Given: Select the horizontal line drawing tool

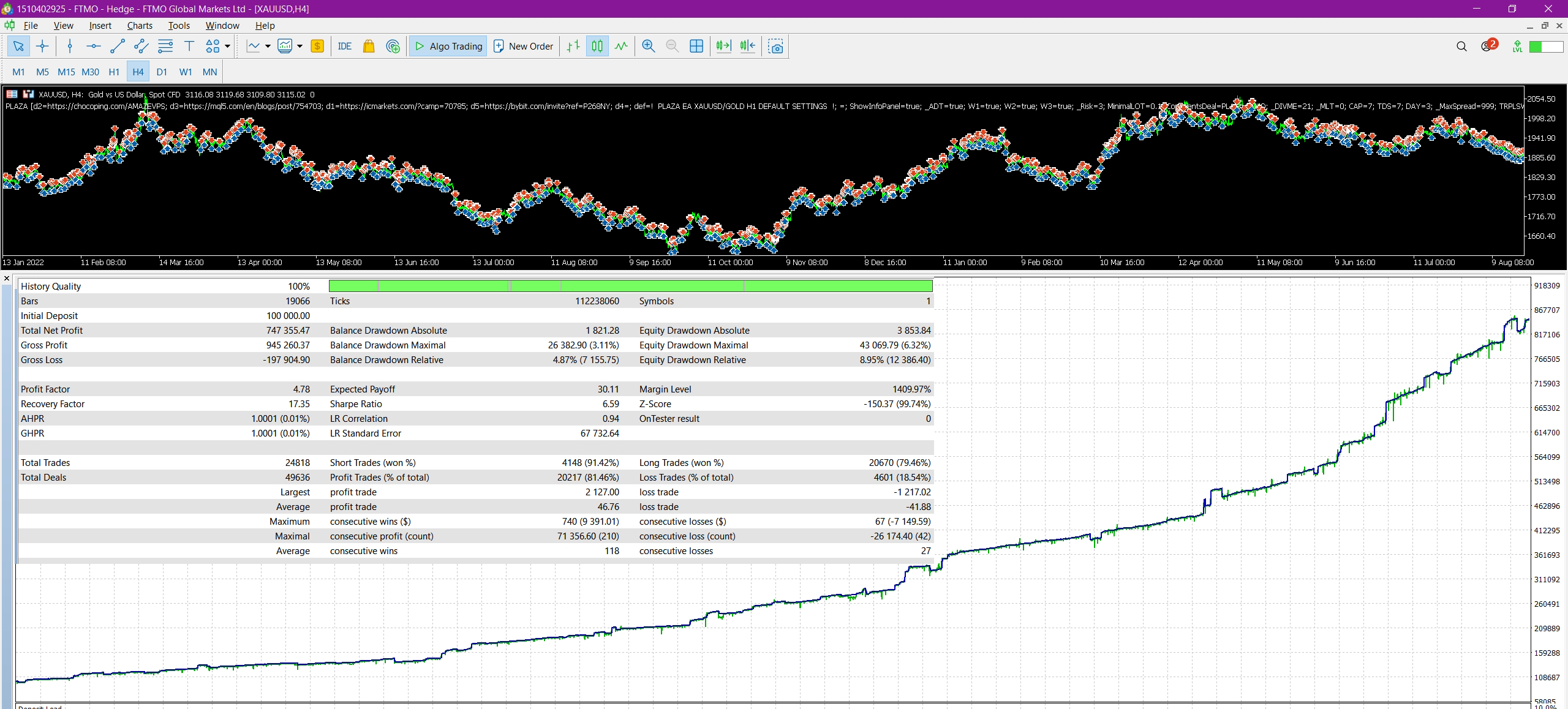Looking at the screenshot, I should pos(93,46).
